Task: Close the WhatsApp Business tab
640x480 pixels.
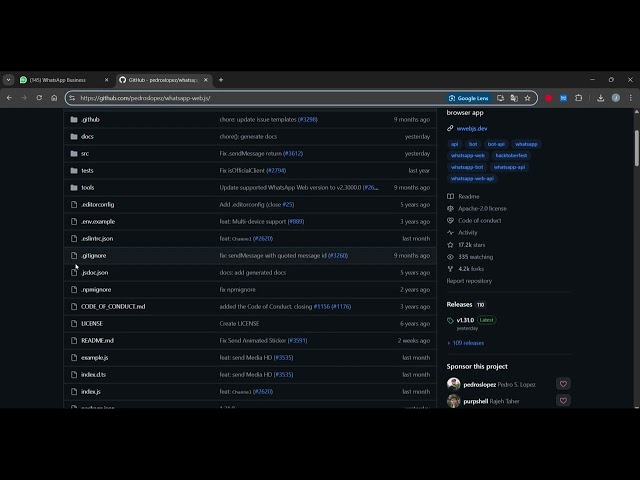Action: [x=107, y=80]
